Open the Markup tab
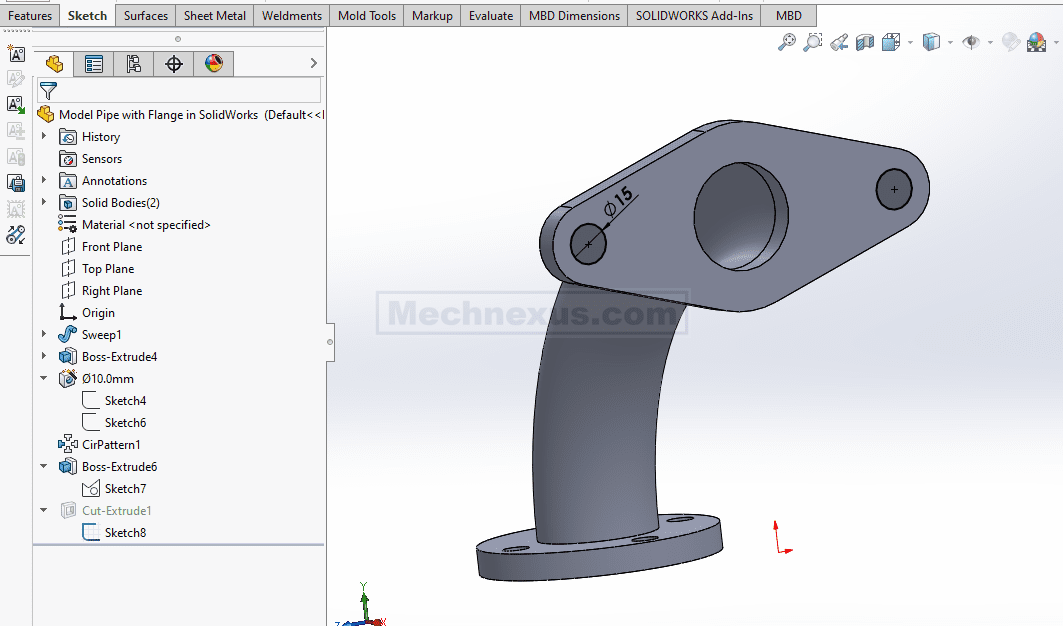Image resolution: width=1063 pixels, height=626 pixels. click(433, 16)
